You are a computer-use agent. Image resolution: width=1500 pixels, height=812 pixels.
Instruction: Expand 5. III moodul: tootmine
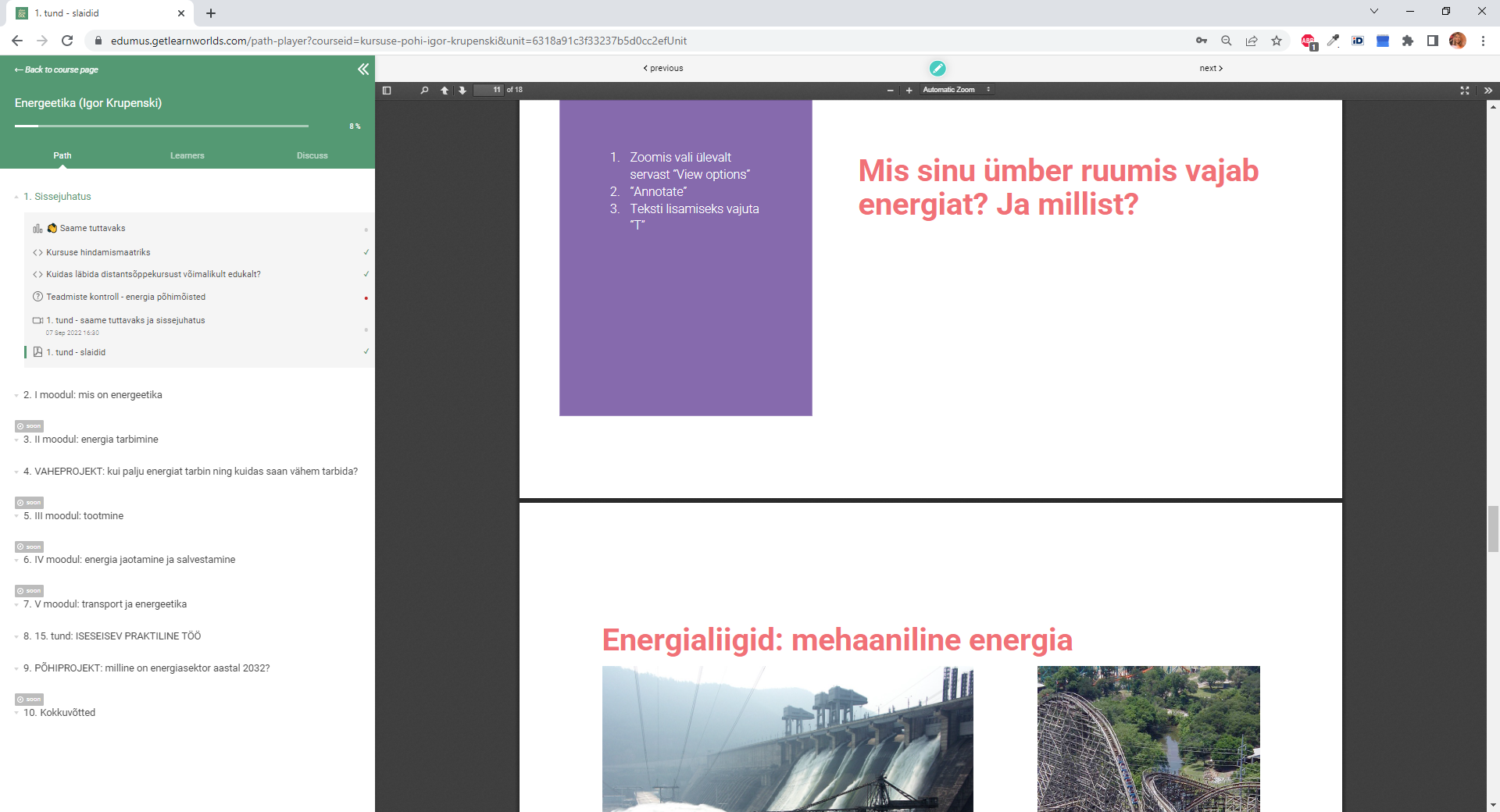point(73,516)
